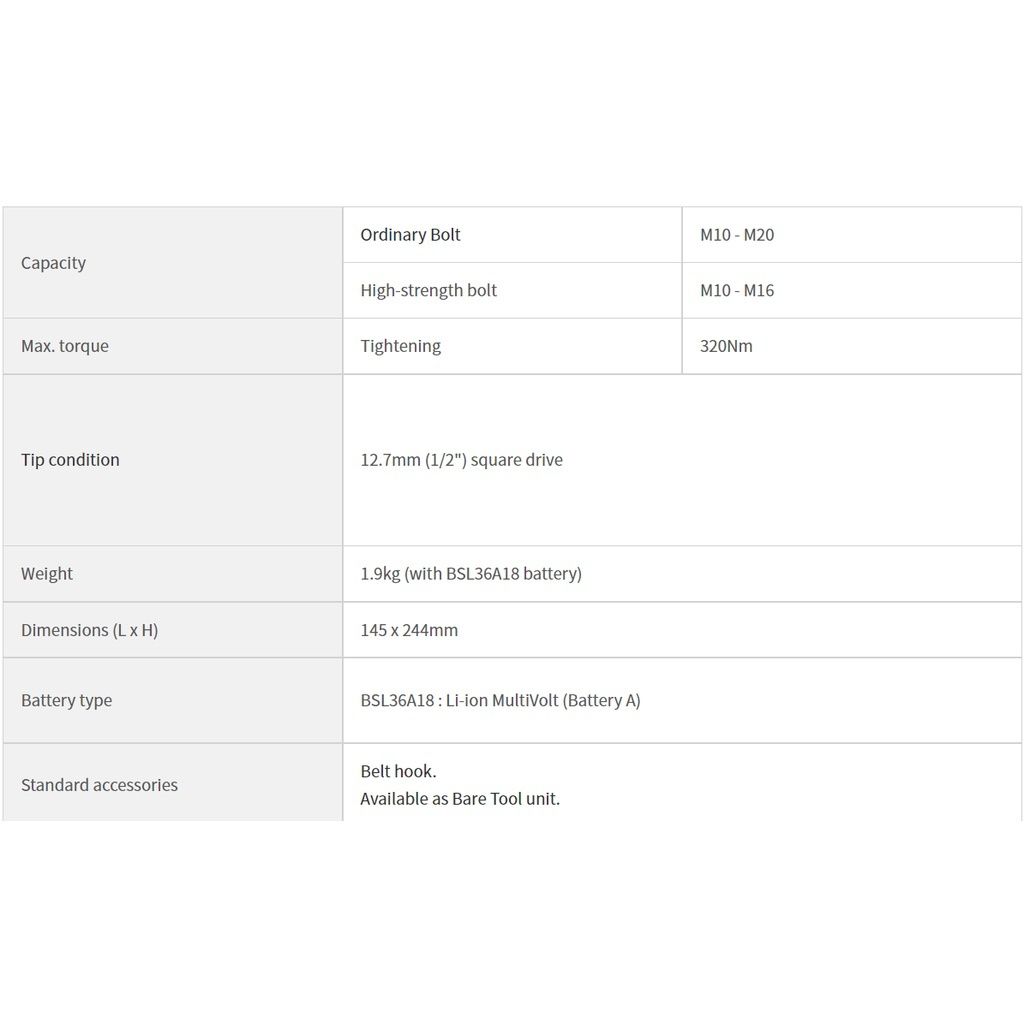Select the Tip condition header cell

[x=172, y=460]
